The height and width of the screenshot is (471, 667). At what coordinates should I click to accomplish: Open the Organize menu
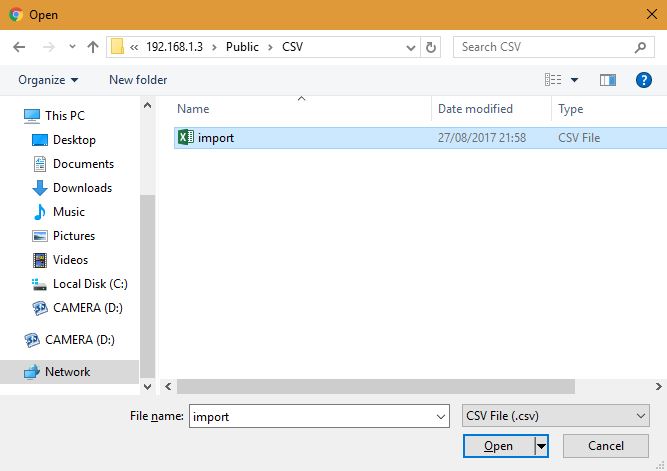[47, 80]
